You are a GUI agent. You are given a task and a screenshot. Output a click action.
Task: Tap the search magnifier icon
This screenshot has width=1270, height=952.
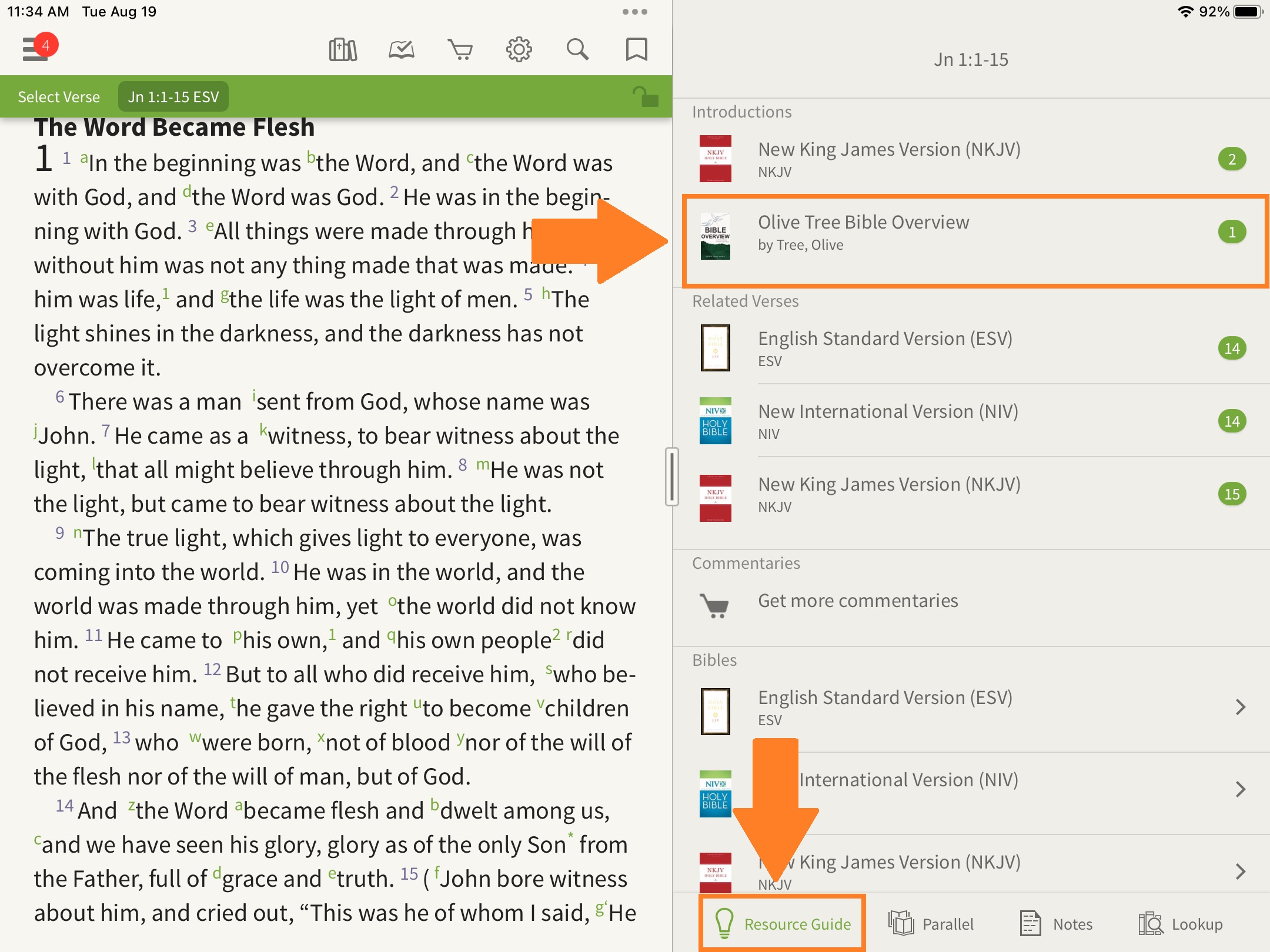point(577,50)
